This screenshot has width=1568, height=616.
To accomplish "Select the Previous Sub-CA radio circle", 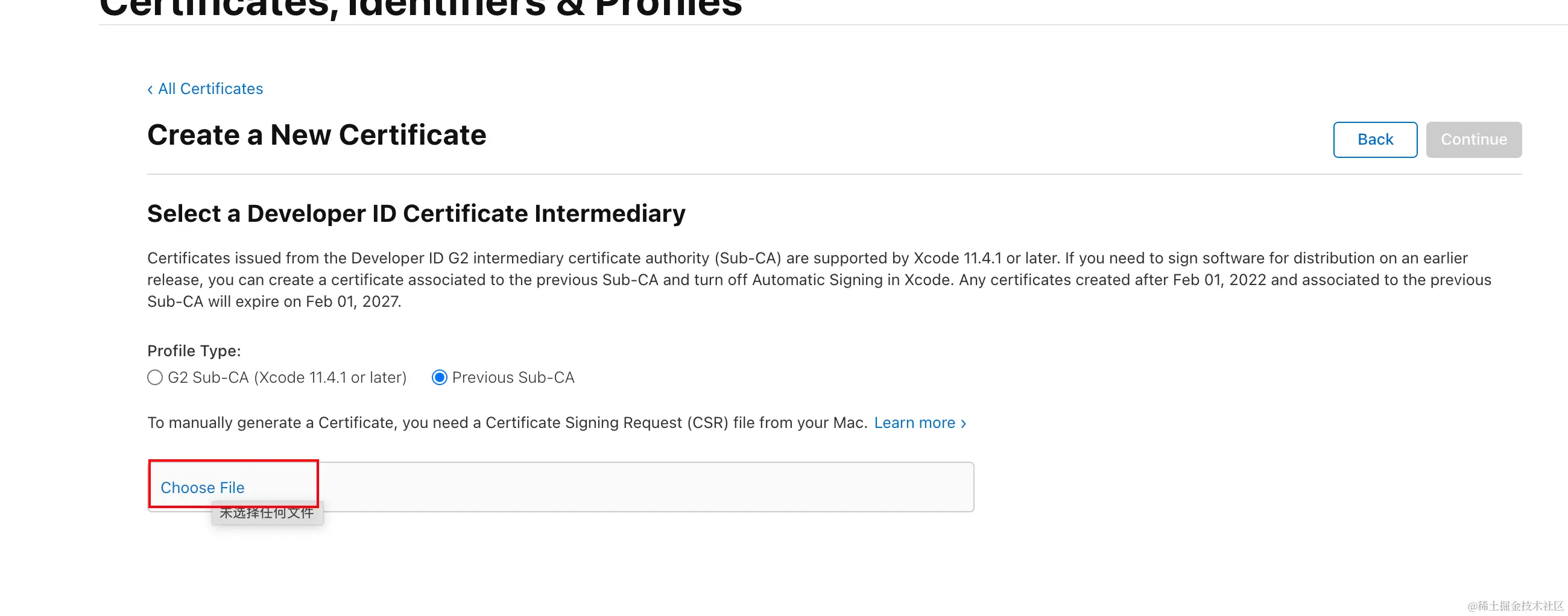I will pos(439,378).
